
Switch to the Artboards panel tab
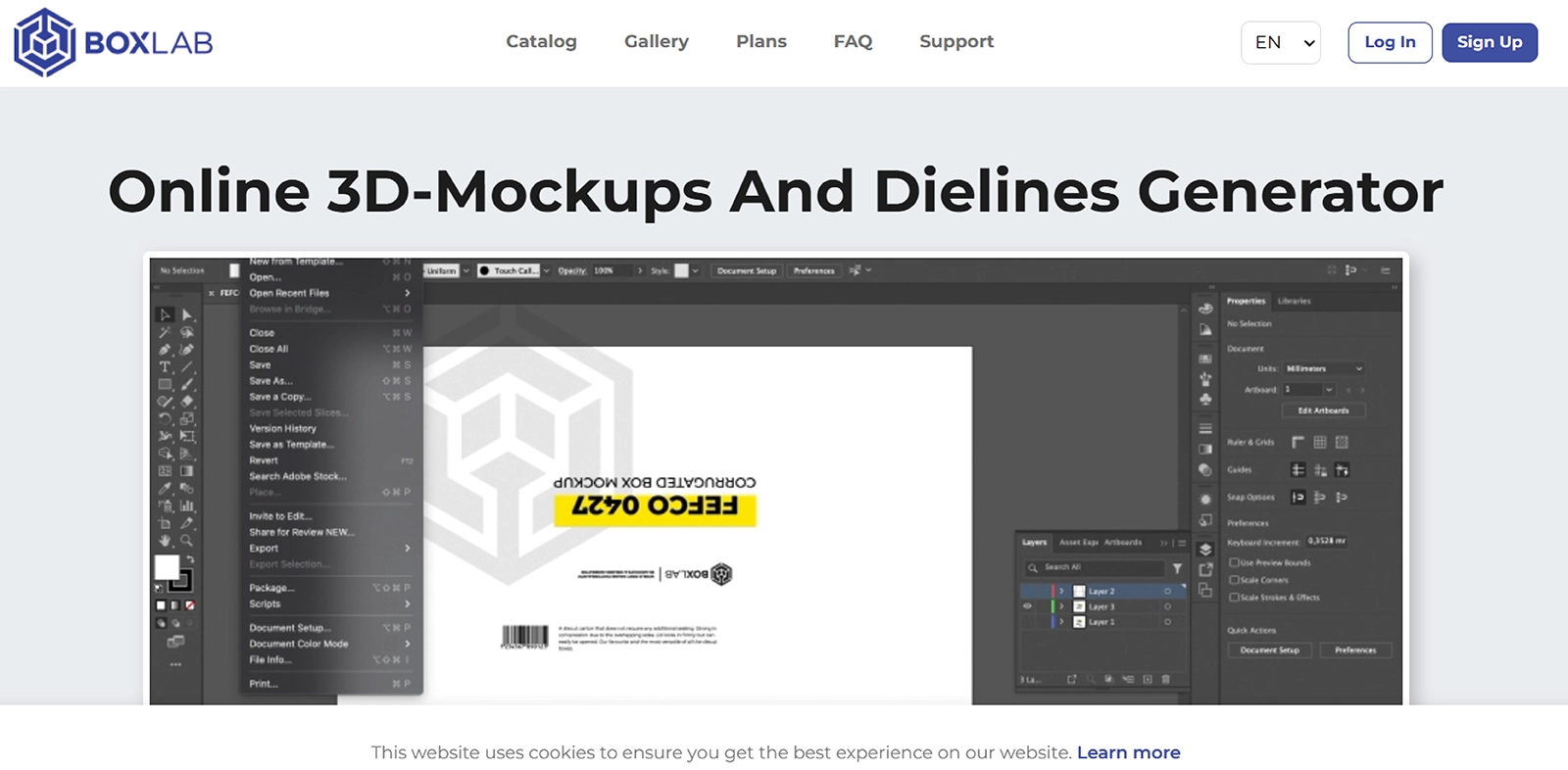point(1123,542)
